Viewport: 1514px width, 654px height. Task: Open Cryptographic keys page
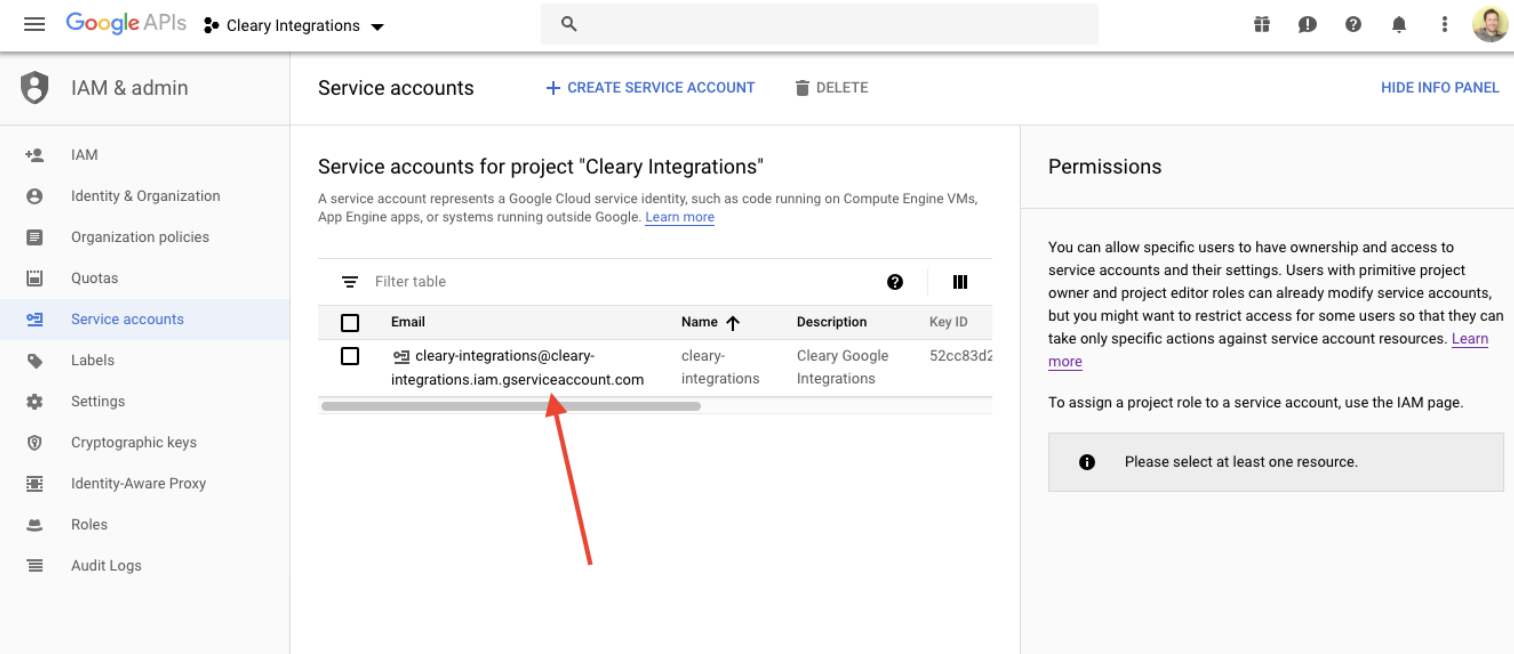(x=134, y=442)
